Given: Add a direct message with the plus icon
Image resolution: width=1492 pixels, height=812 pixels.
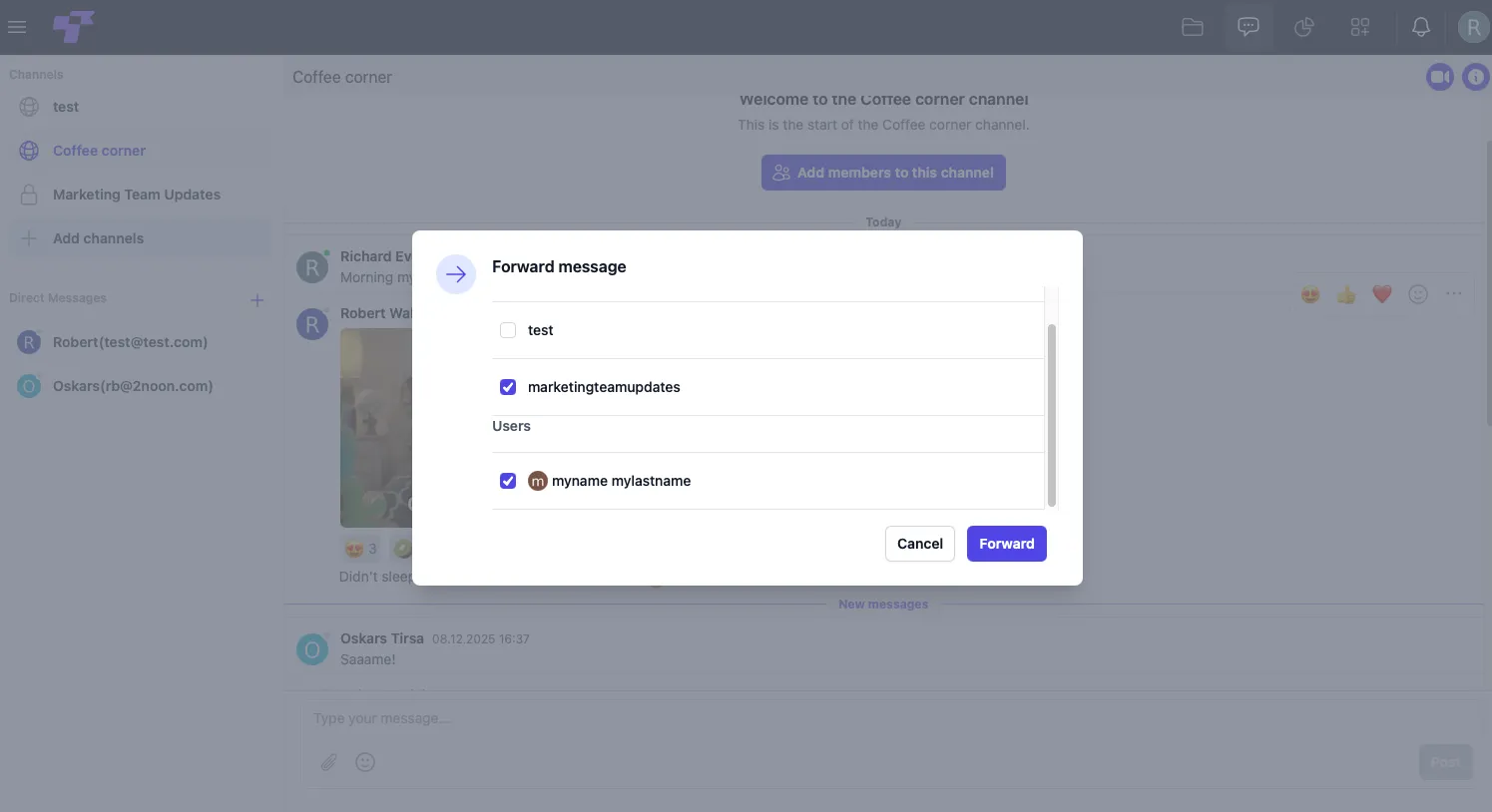Looking at the screenshot, I should tap(256, 300).
